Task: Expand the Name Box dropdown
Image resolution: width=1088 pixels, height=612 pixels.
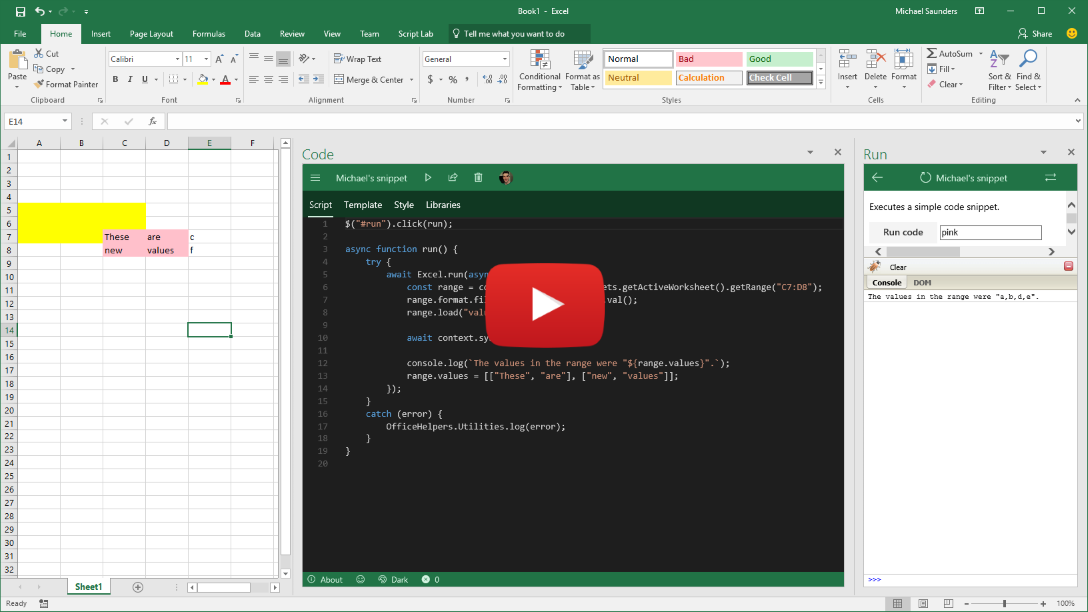Action: click(x=65, y=121)
